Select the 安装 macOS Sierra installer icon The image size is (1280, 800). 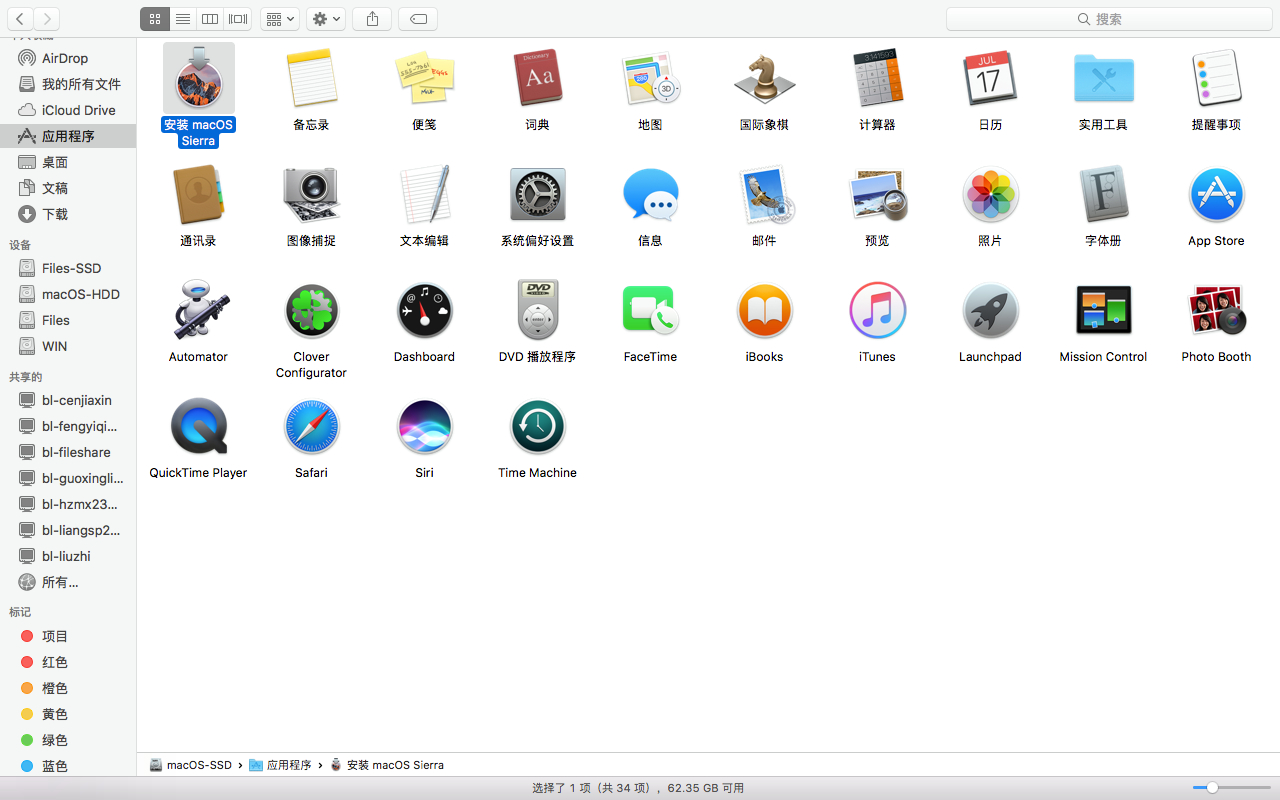pos(198,79)
